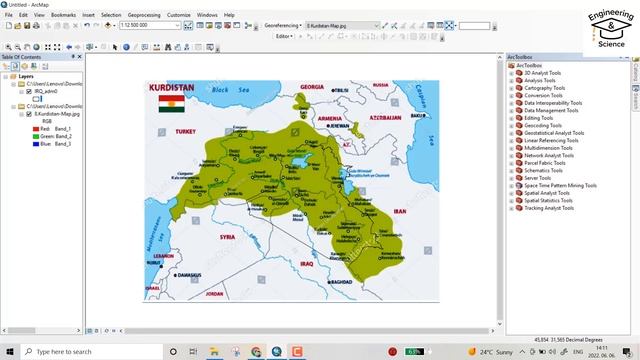
Task: Click the IRQ_adm0 polygon symbol swatch
Action: [37, 99]
